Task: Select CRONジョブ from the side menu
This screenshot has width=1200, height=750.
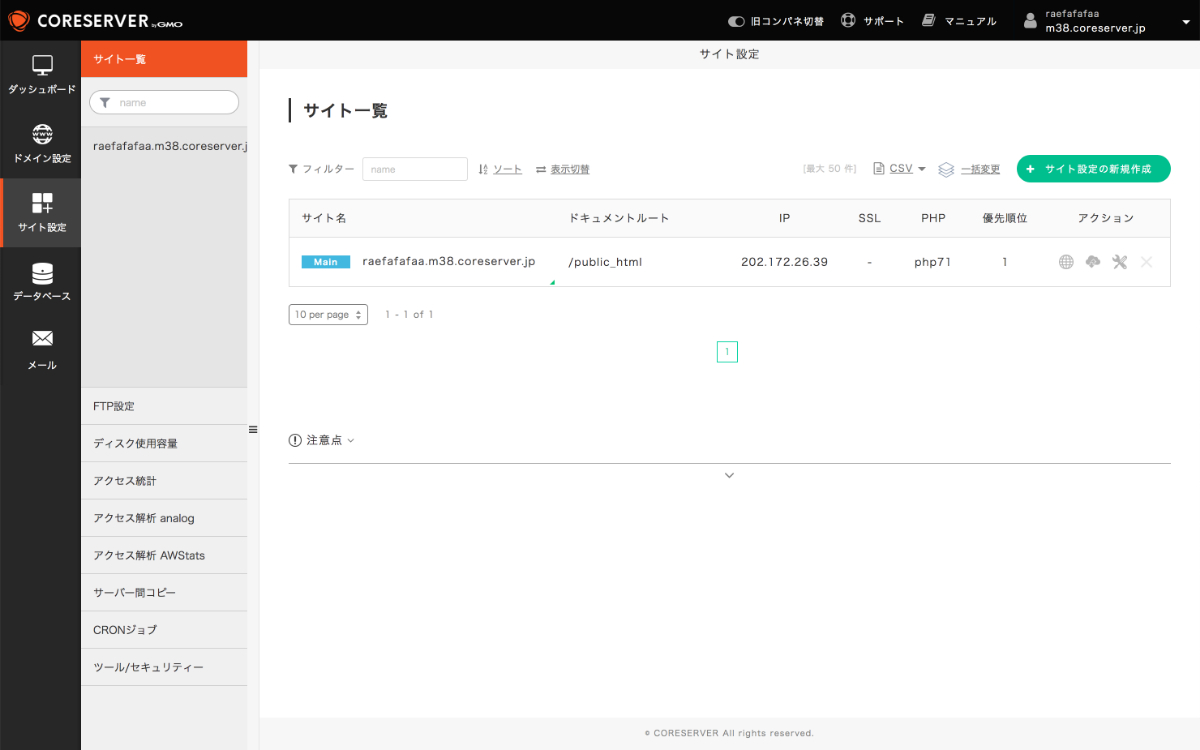Action: coord(125,630)
